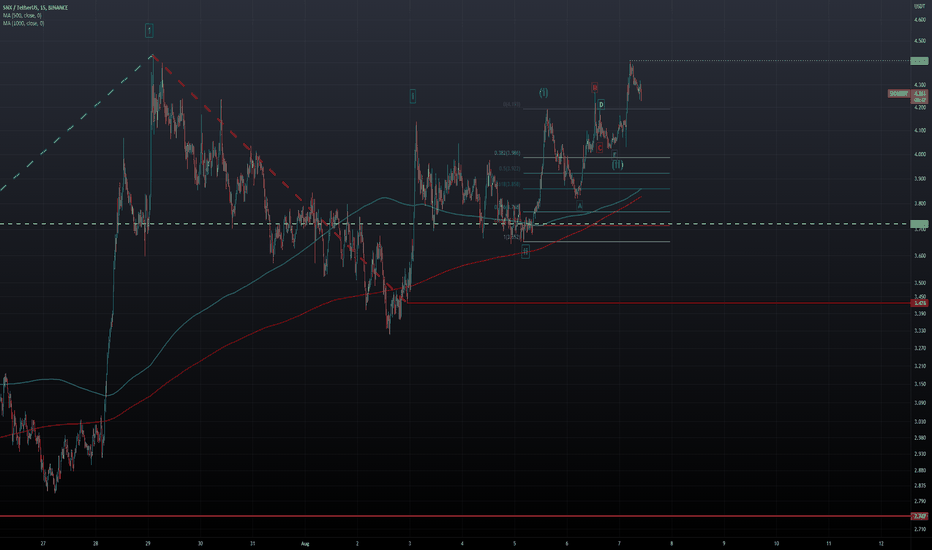Select the red boxed B wave label
The image size is (932, 550).
594,88
